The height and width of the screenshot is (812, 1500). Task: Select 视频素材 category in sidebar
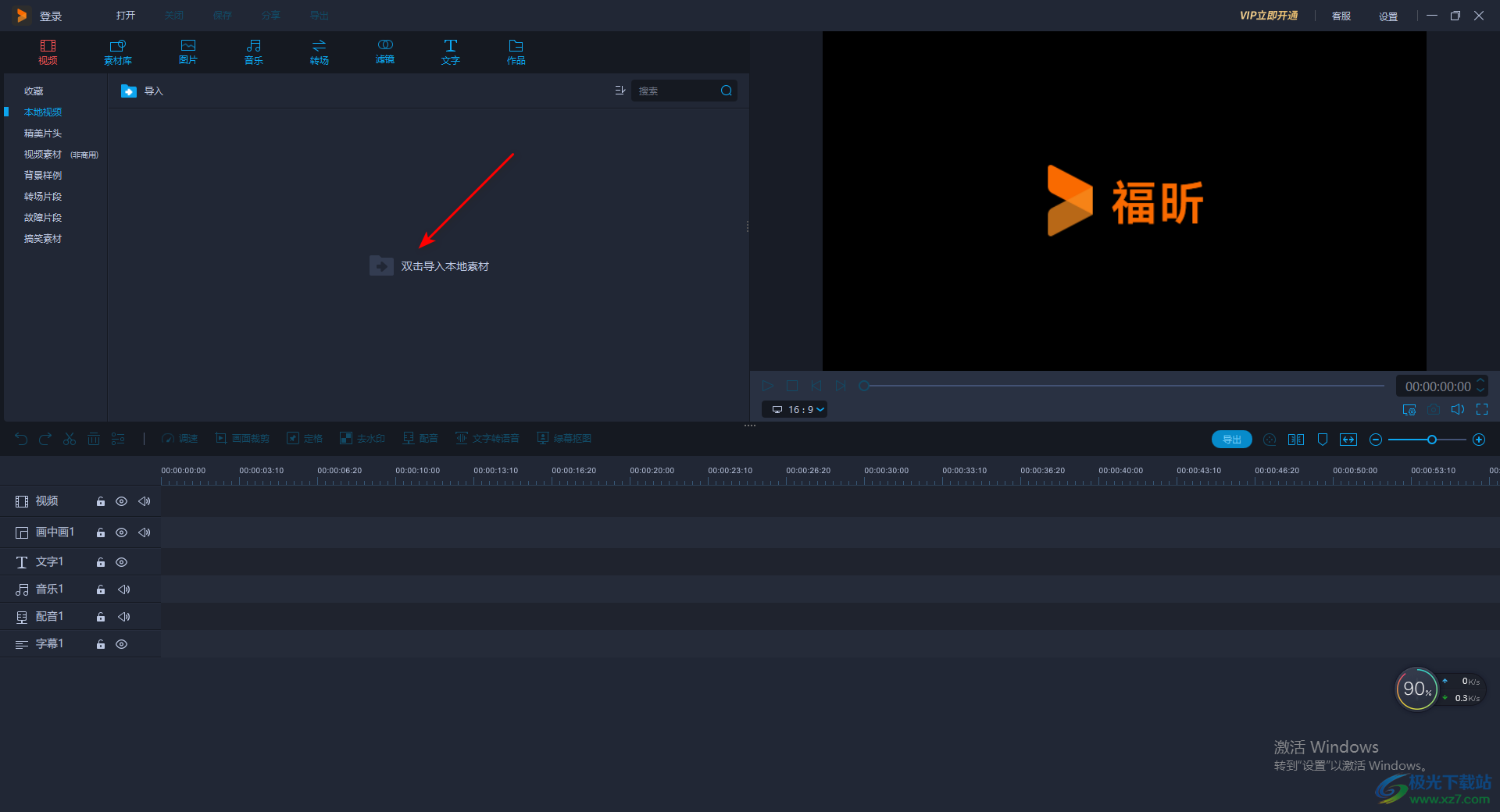tap(43, 155)
